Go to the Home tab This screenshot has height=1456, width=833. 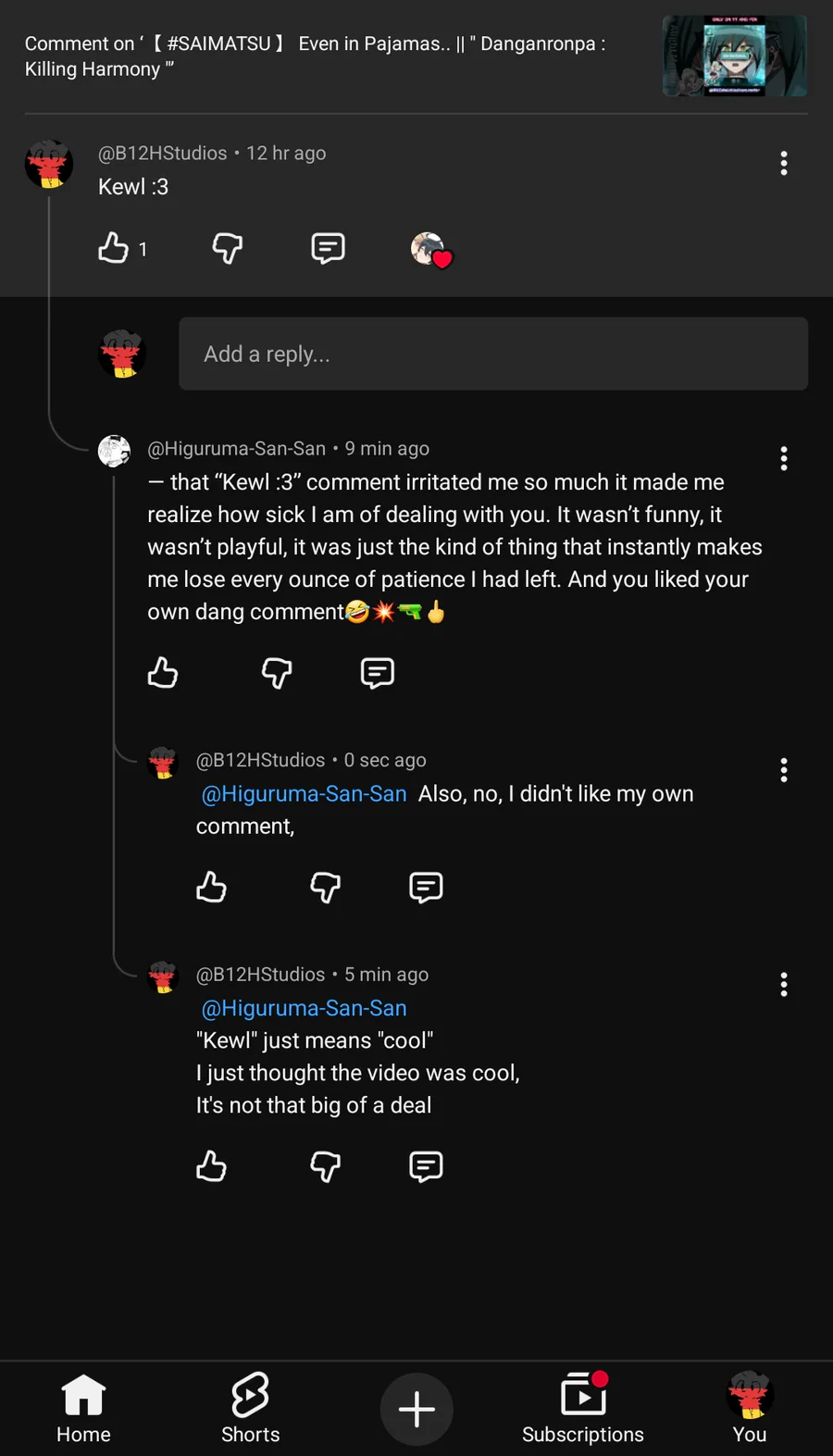click(83, 1409)
